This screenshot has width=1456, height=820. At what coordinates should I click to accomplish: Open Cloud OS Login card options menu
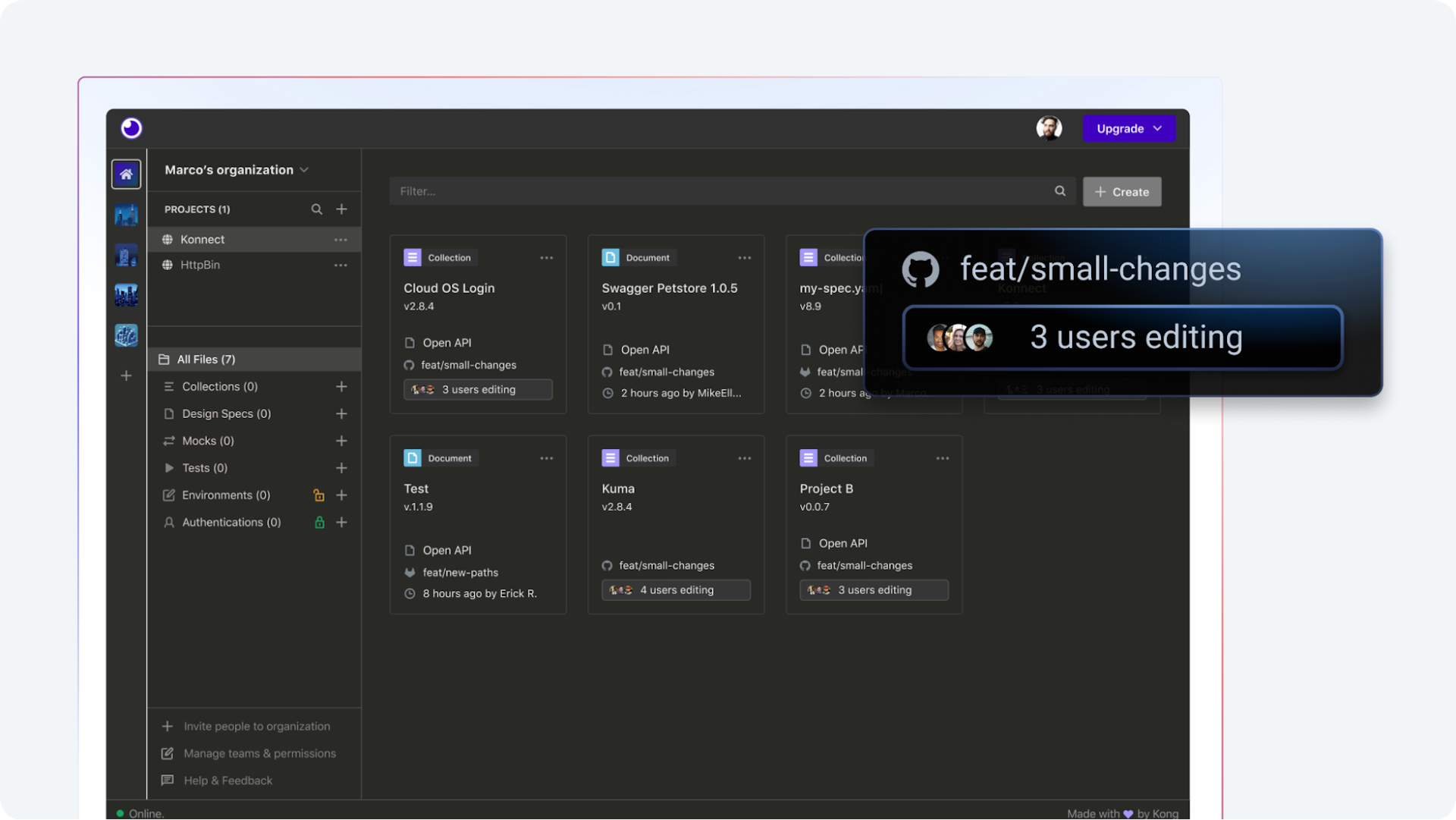tap(546, 258)
